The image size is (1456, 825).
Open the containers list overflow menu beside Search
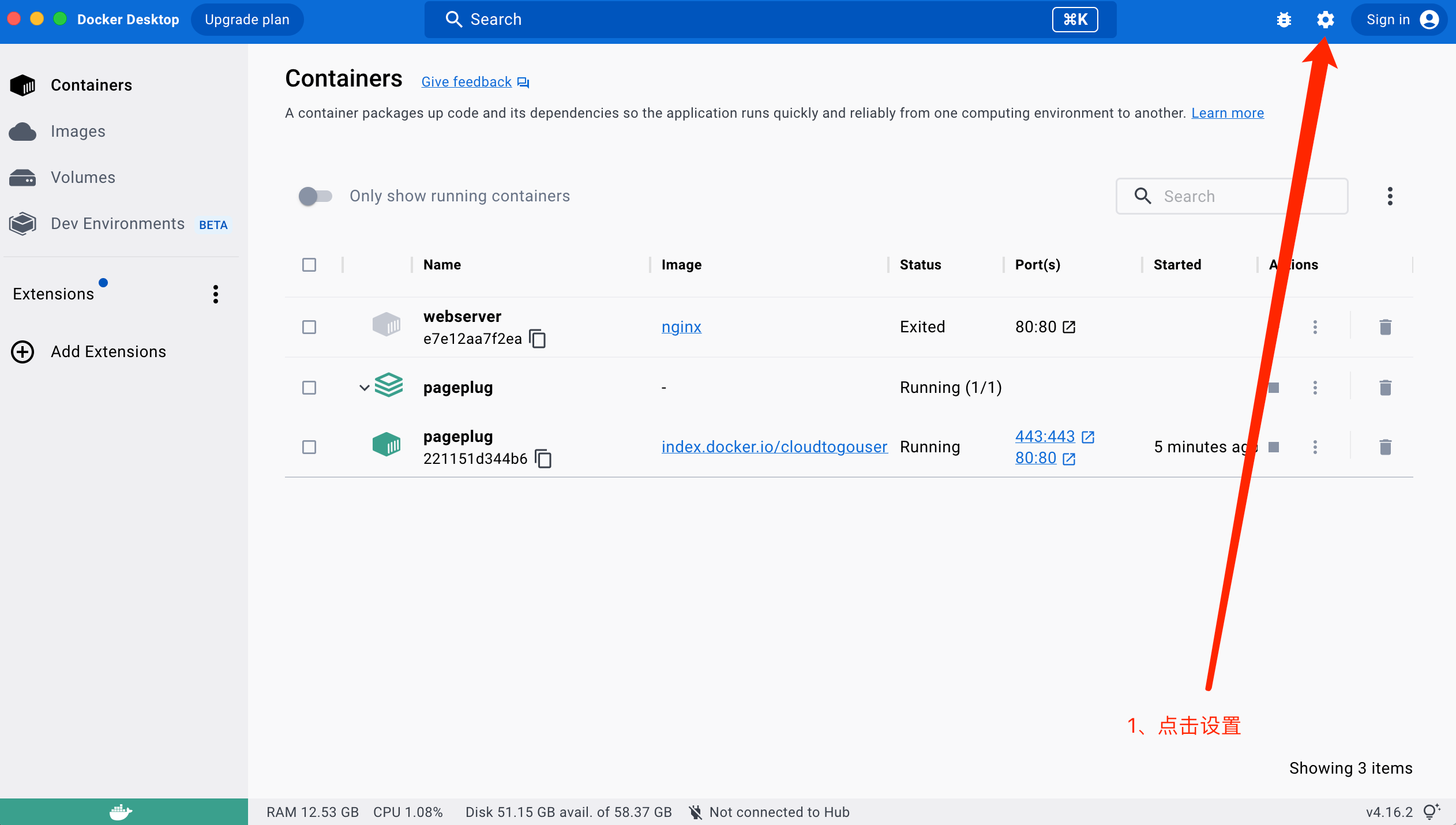click(x=1390, y=196)
